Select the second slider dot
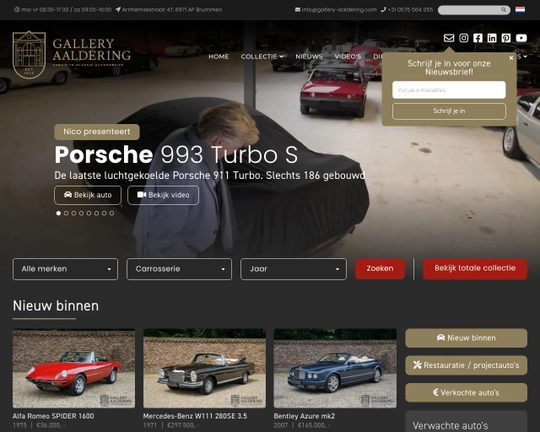 [x=66, y=213]
